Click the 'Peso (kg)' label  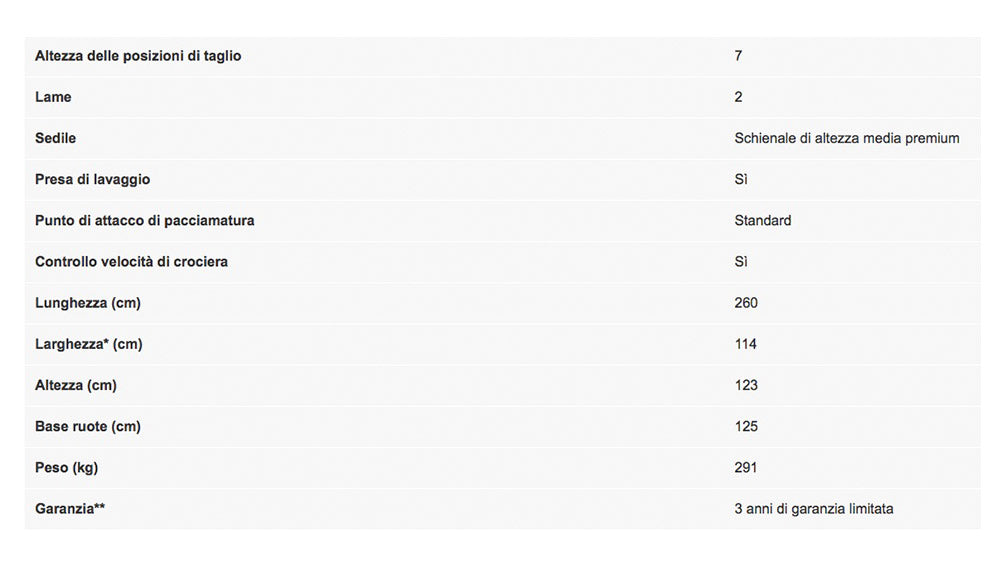(x=66, y=467)
